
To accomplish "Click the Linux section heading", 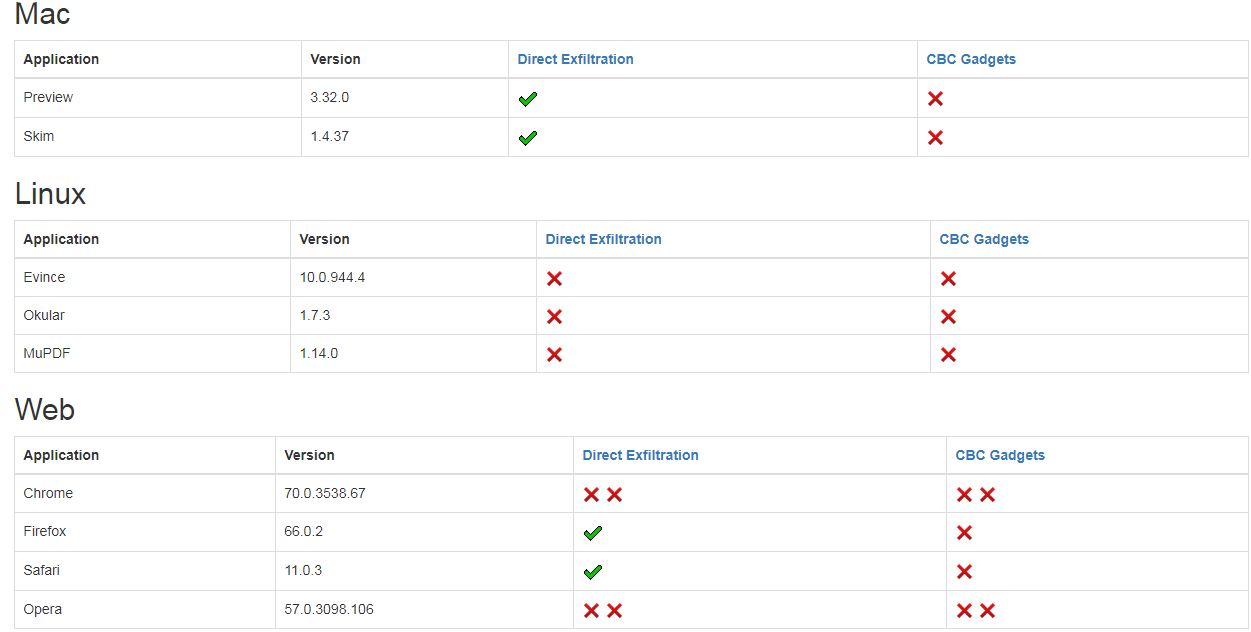I will pos(51,193).
